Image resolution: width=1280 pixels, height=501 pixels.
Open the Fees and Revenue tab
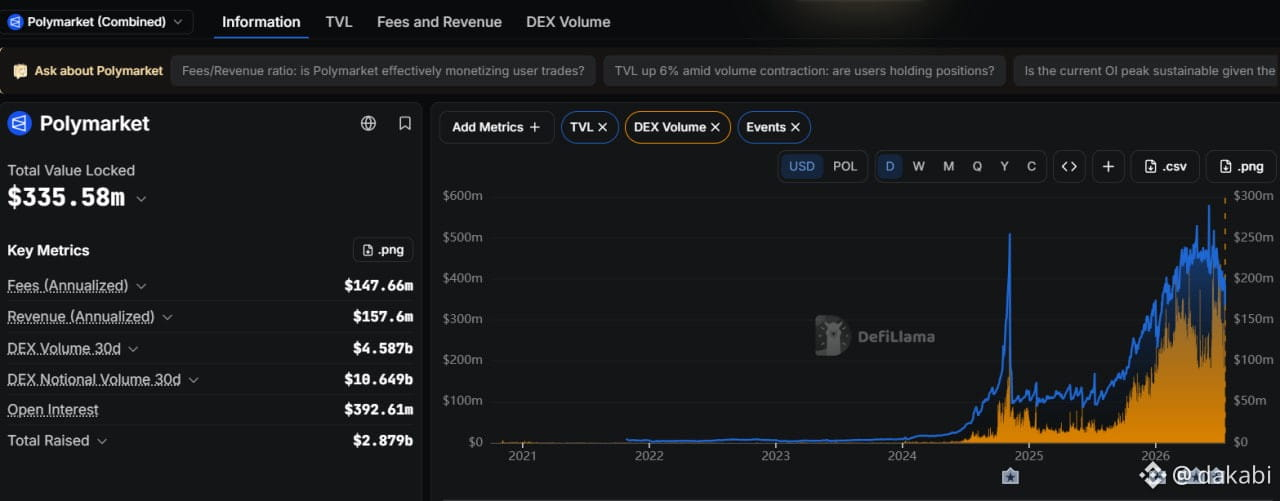439,21
